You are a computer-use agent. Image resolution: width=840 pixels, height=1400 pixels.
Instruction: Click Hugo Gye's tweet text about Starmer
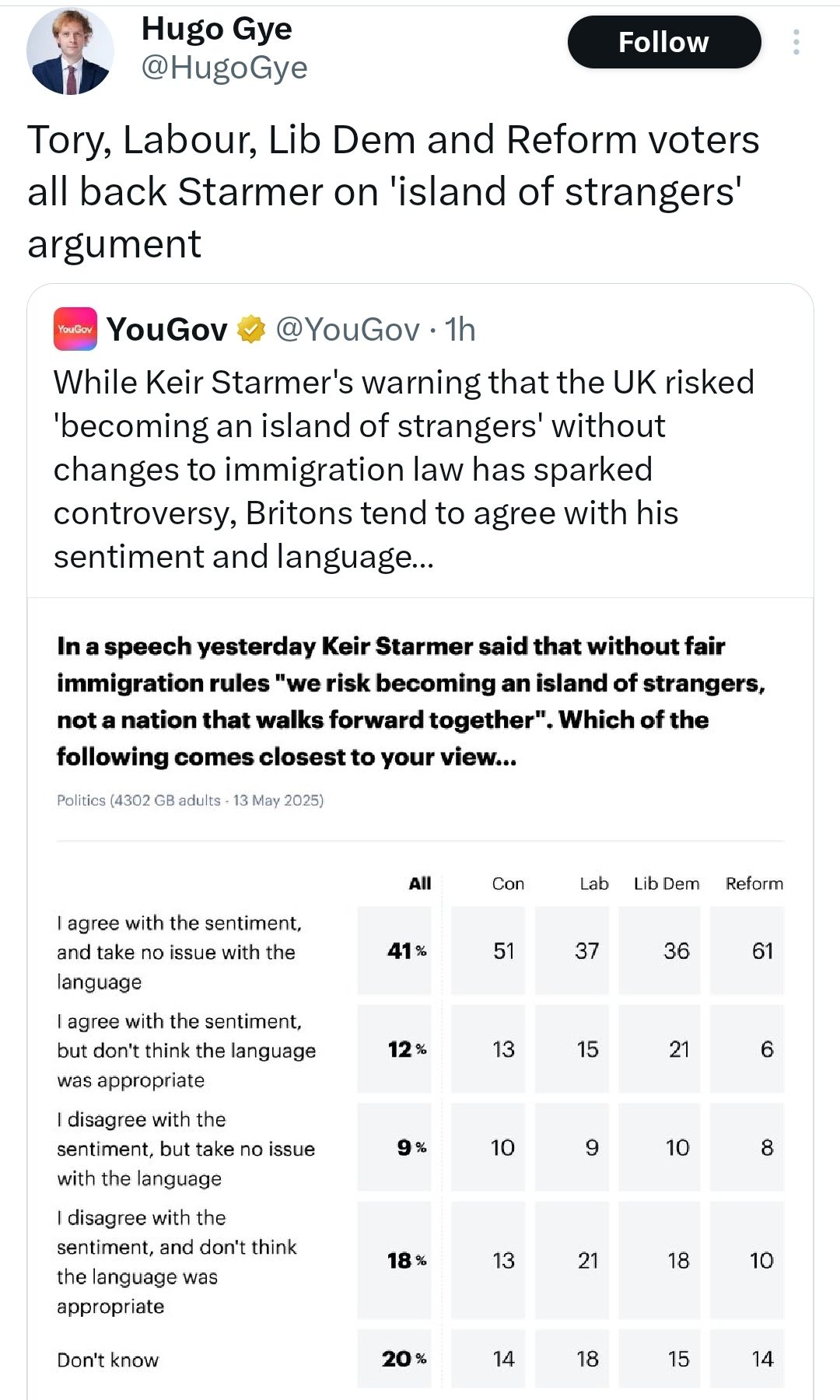coord(393,191)
